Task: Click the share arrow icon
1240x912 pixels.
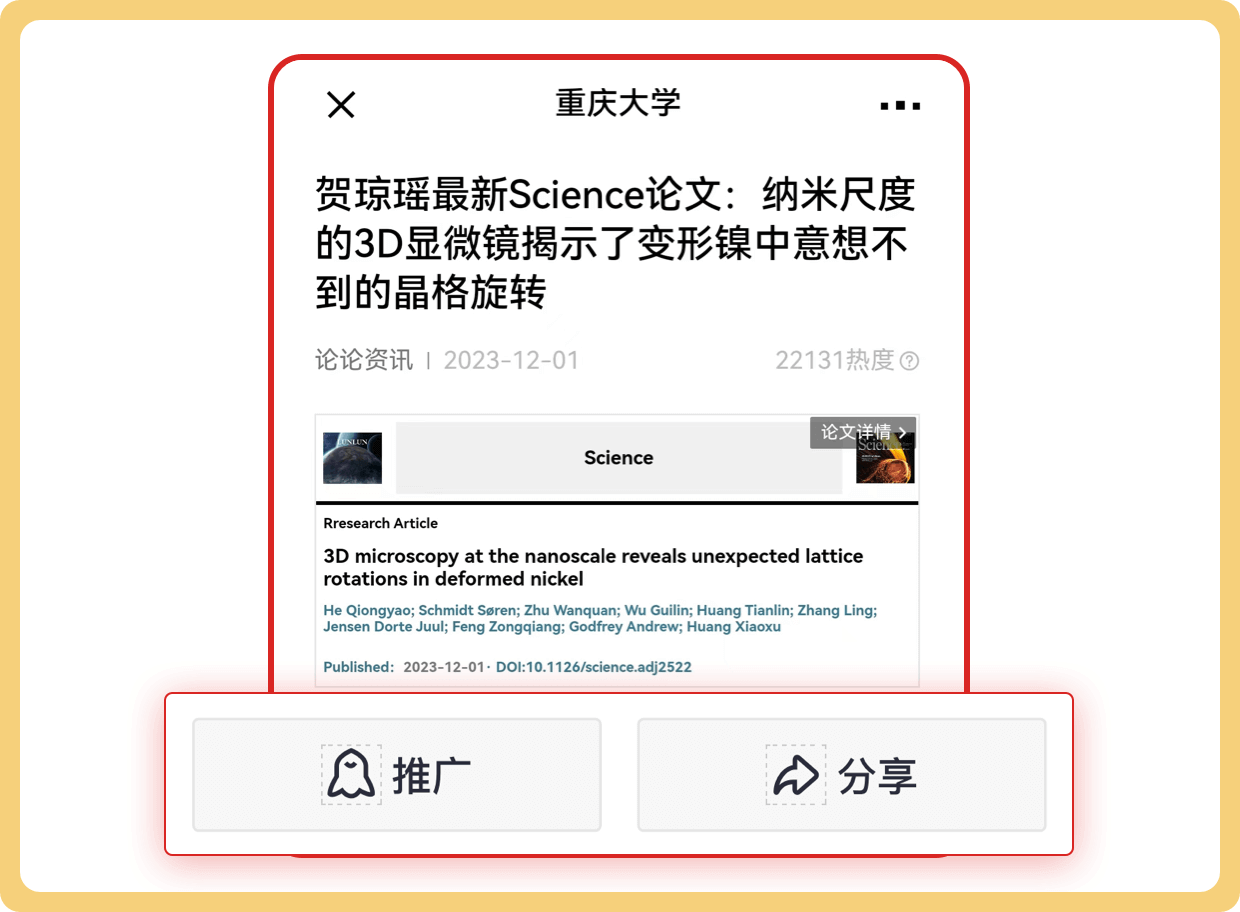Action: tap(795, 775)
